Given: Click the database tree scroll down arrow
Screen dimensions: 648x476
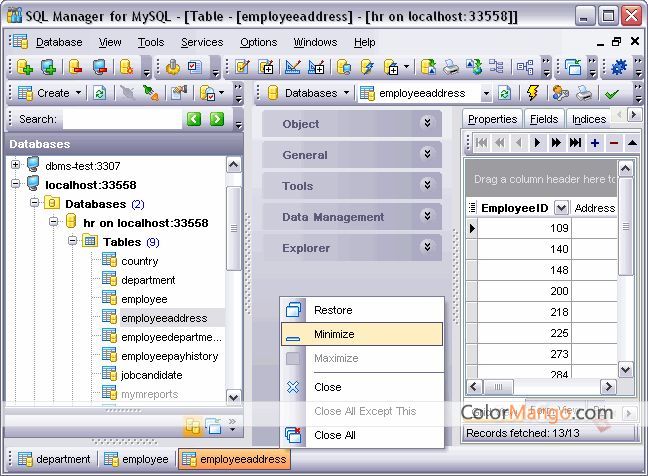Looking at the screenshot, I should point(233,397).
